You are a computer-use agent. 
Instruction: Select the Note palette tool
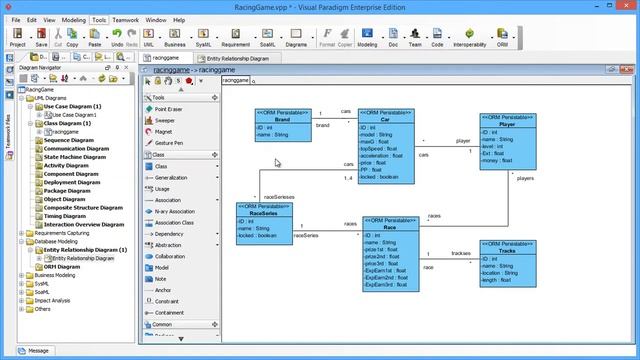coord(155,279)
